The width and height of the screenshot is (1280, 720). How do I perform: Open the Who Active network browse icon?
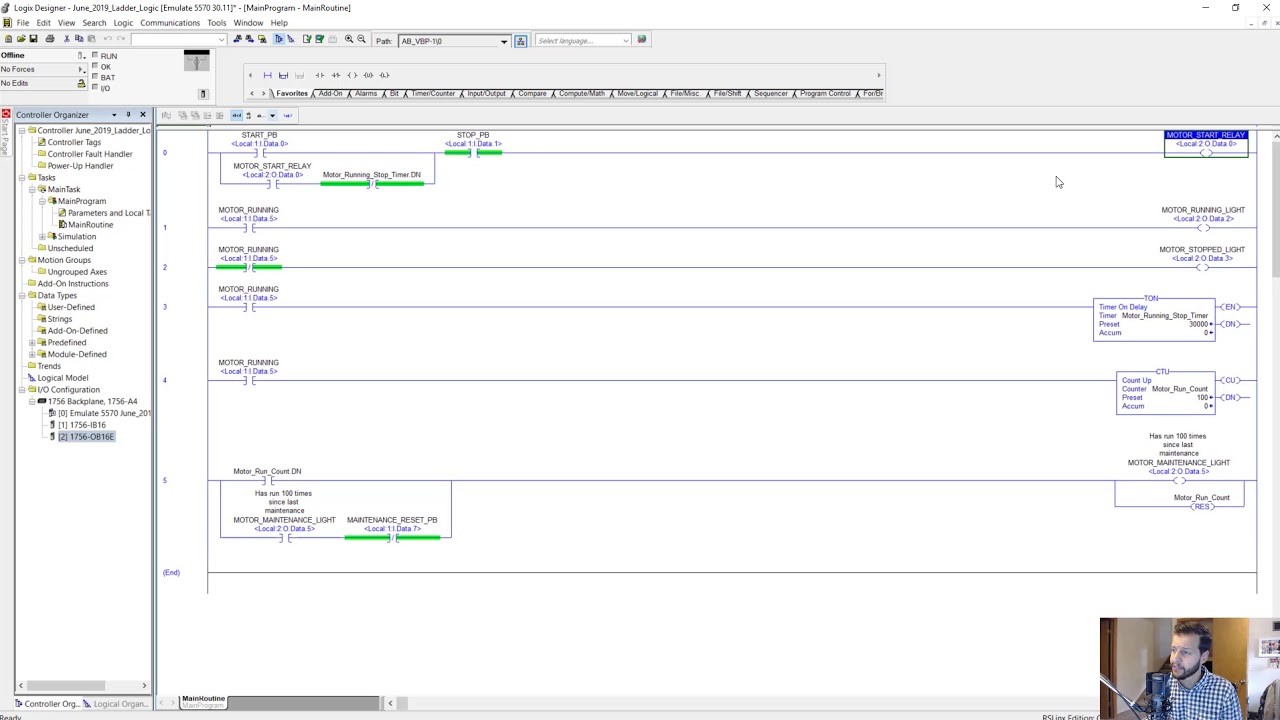[x=520, y=41]
